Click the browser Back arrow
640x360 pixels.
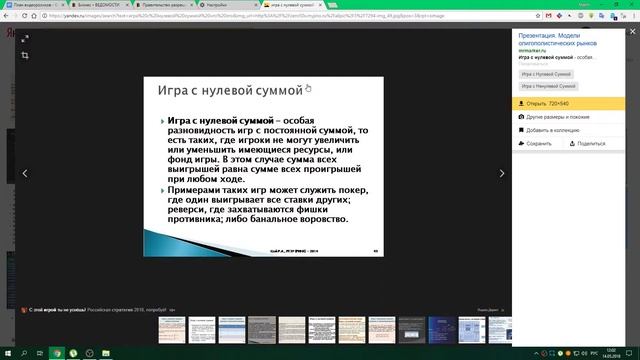point(6,16)
